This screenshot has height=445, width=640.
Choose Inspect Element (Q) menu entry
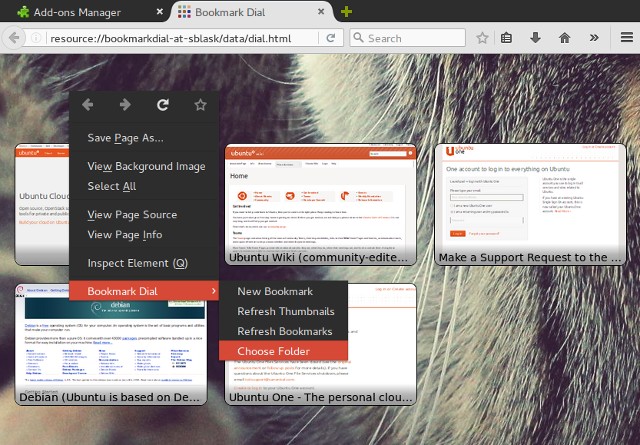tap(144, 263)
